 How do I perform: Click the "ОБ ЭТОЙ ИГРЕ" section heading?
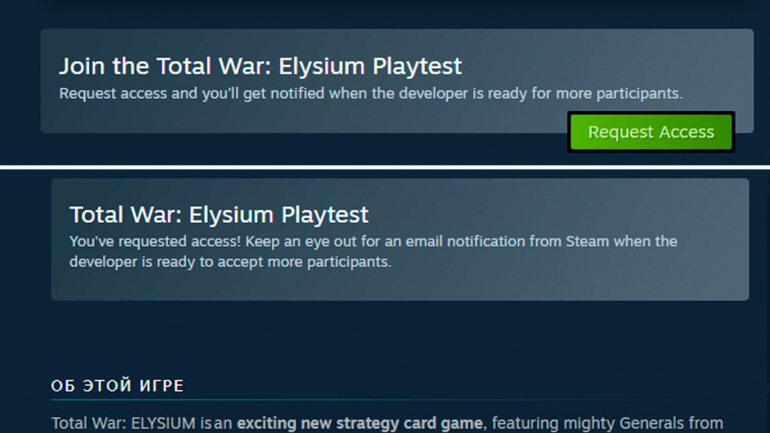[x=117, y=386]
